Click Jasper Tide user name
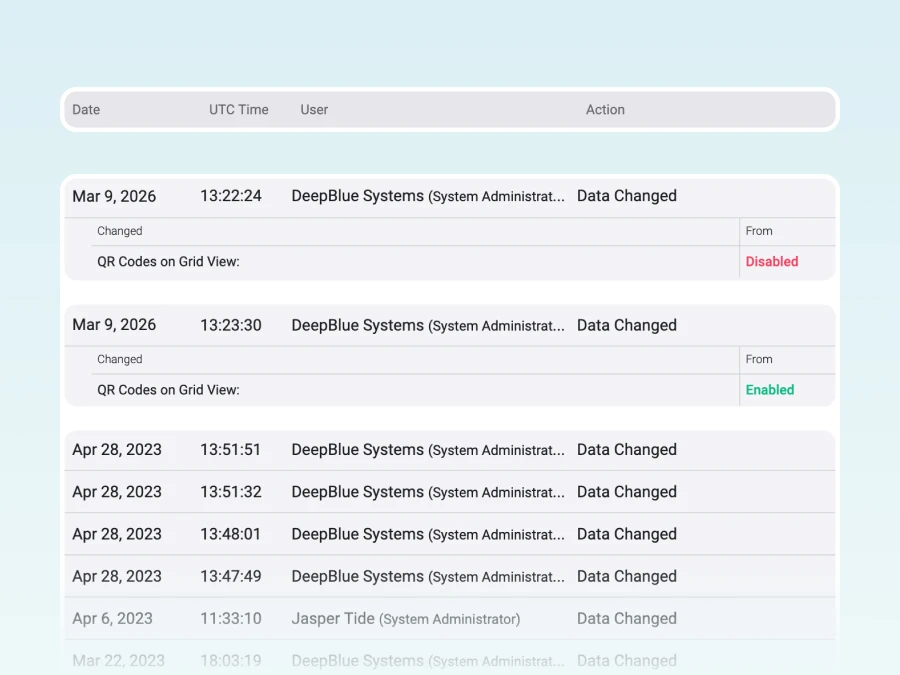The width and height of the screenshot is (900, 675). pos(333,619)
